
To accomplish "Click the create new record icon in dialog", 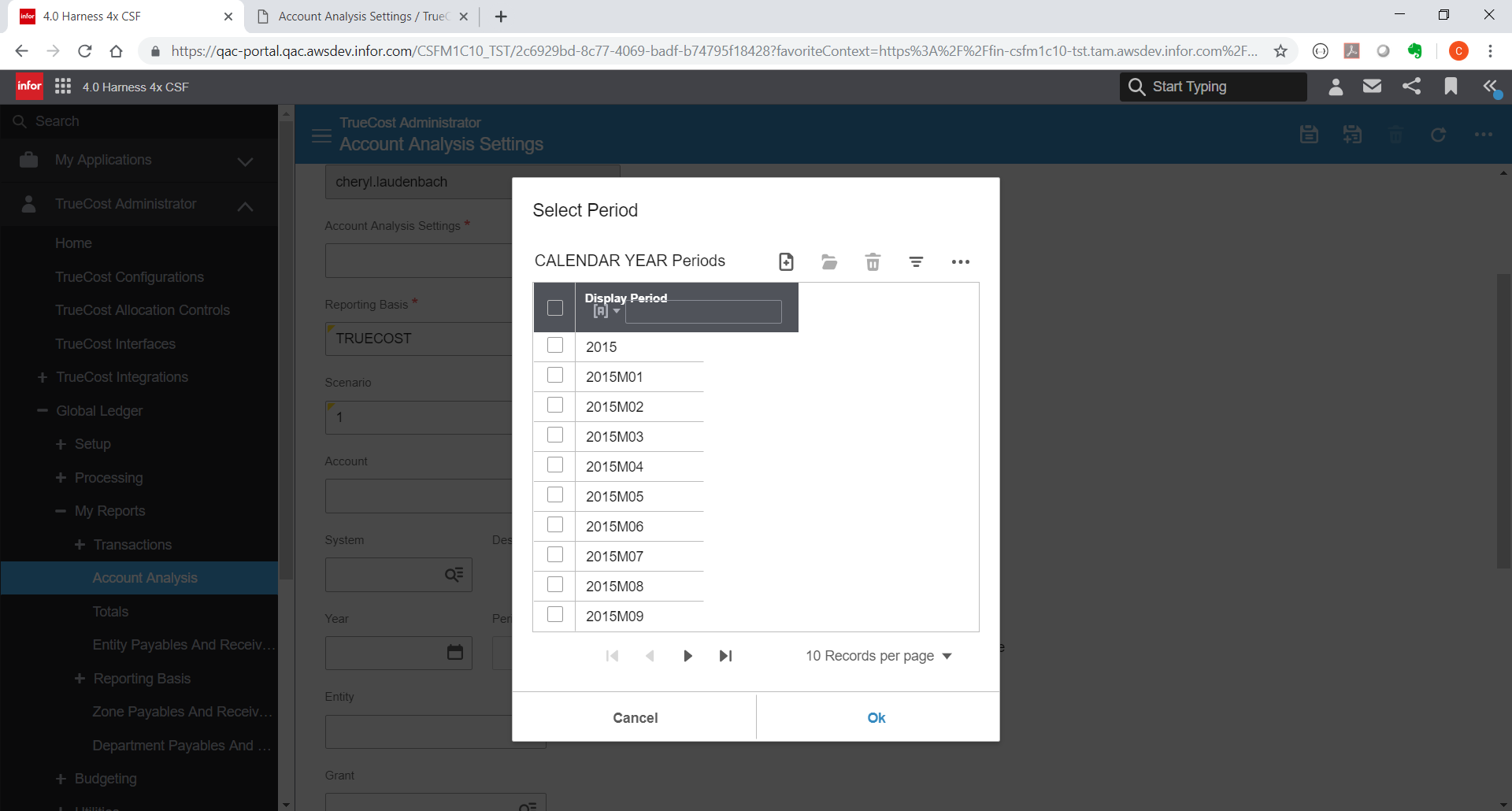I will click(x=786, y=261).
